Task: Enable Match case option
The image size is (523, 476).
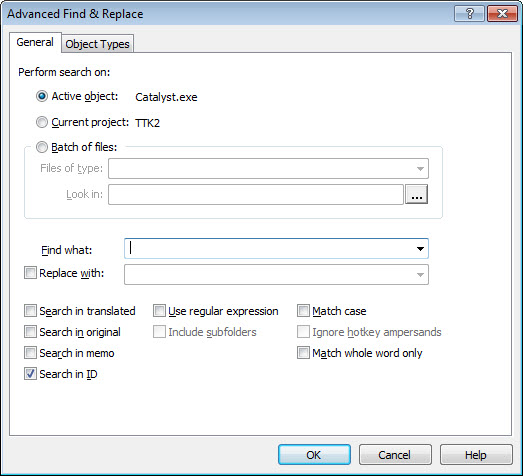Action: point(303,311)
